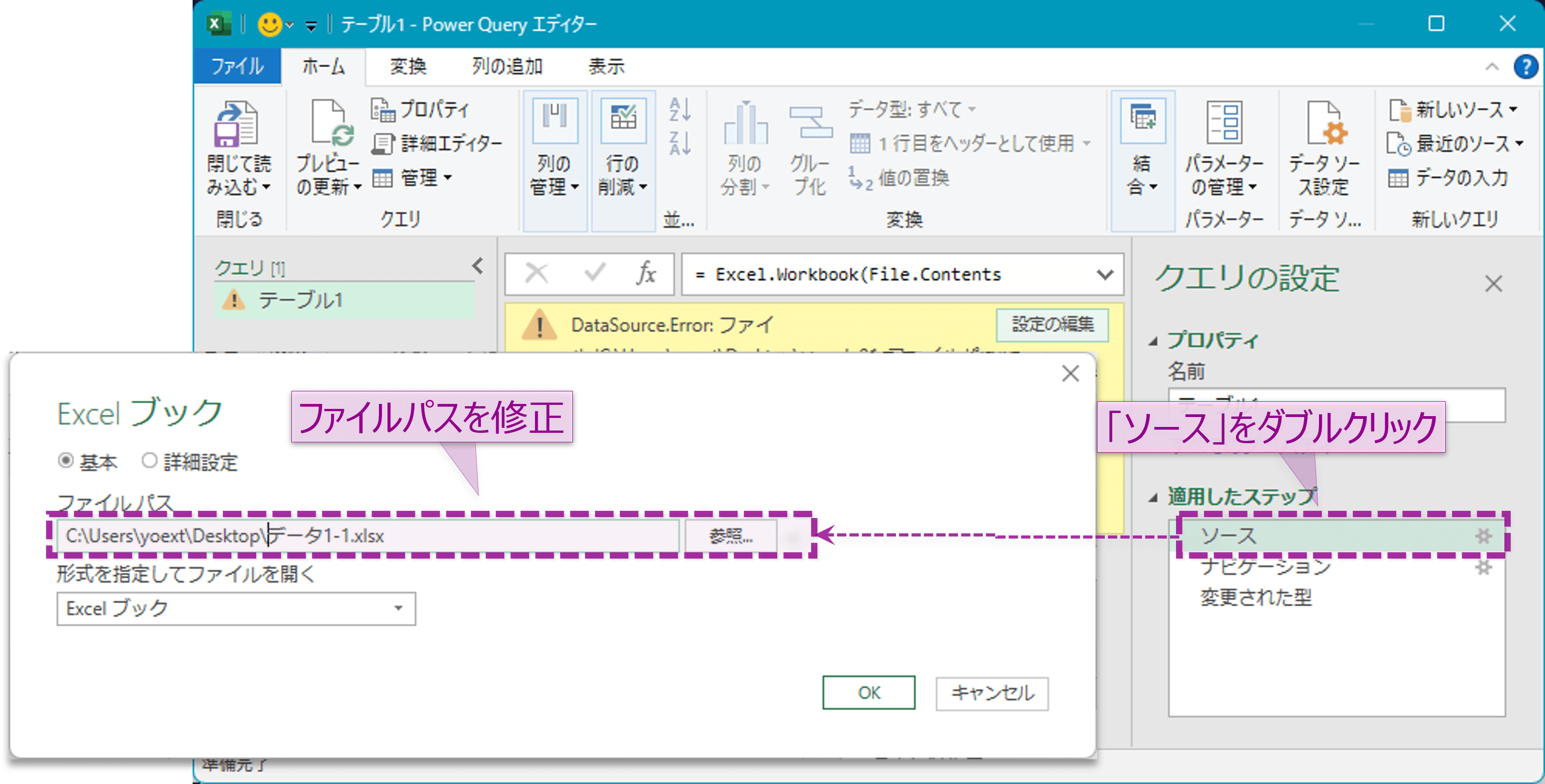1545x784 pixels.
Task: Click inside the ファイルパス input field
Action: tap(360, 536)
